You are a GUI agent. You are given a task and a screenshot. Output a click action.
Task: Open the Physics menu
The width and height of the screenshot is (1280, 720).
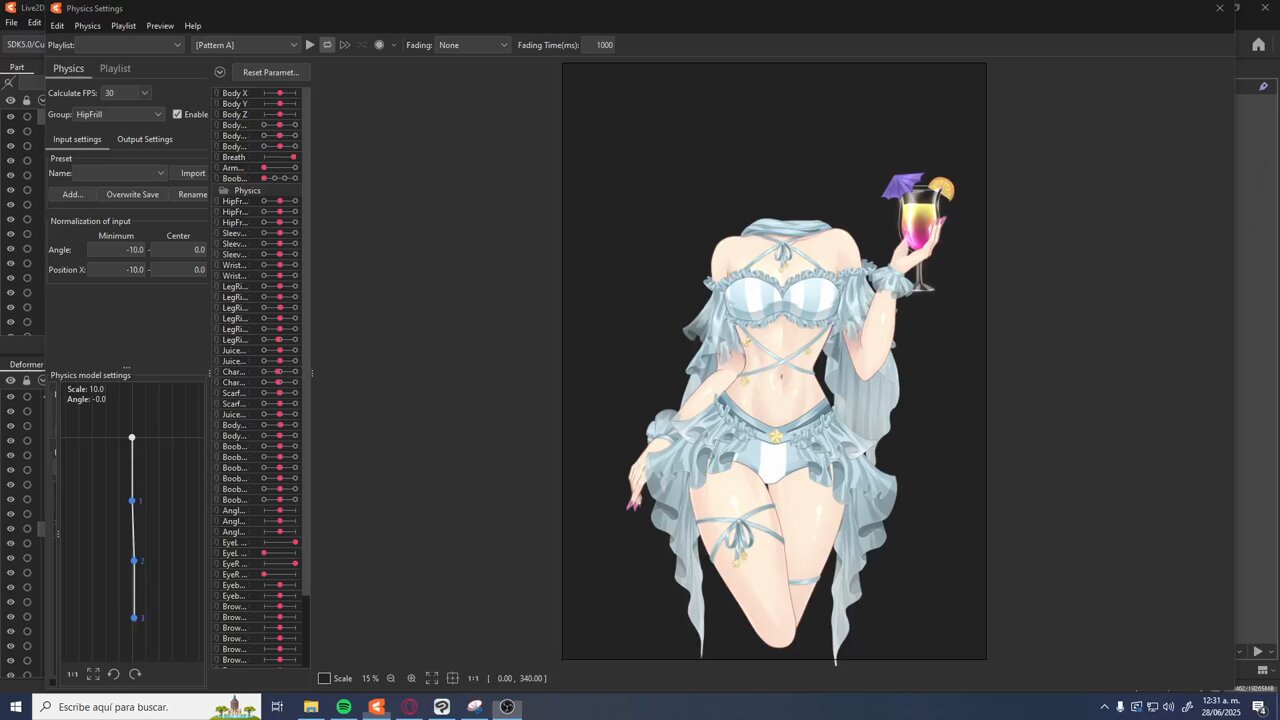(87, 26)
